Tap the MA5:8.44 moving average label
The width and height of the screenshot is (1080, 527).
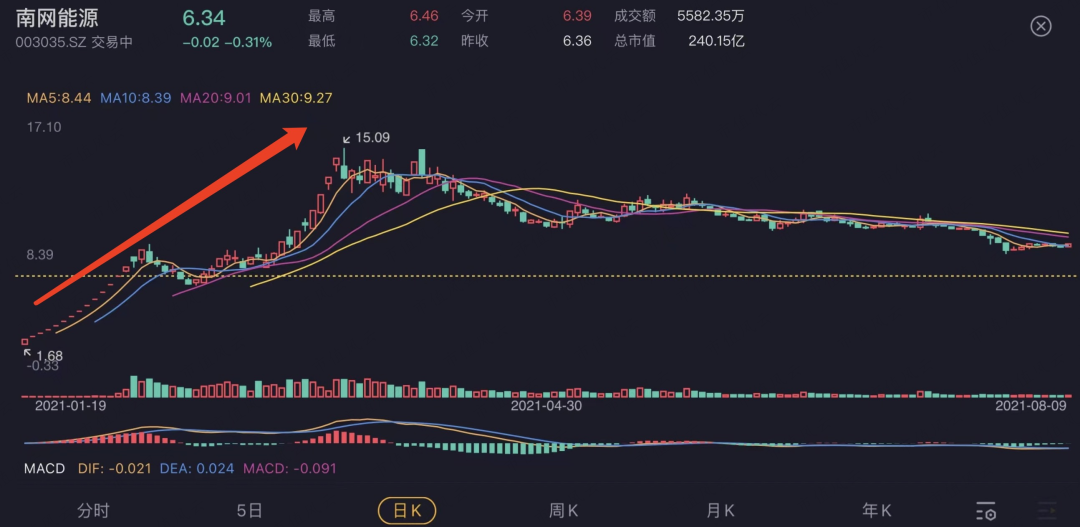59,99
